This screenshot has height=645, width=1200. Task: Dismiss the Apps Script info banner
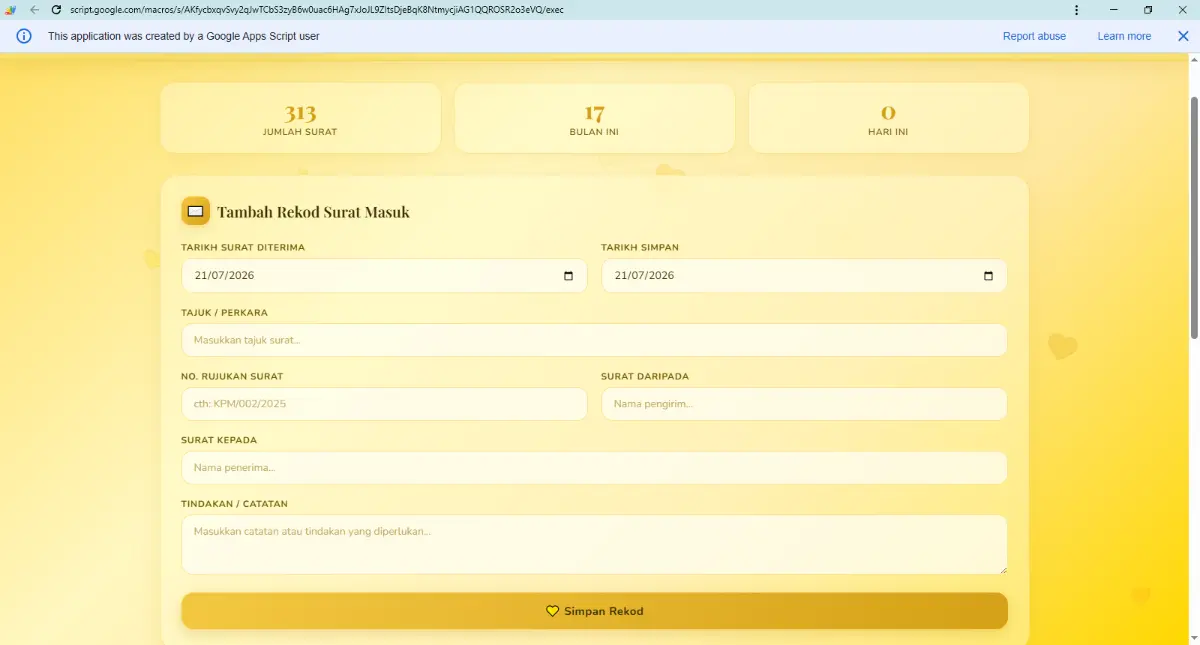(1183, 36)
